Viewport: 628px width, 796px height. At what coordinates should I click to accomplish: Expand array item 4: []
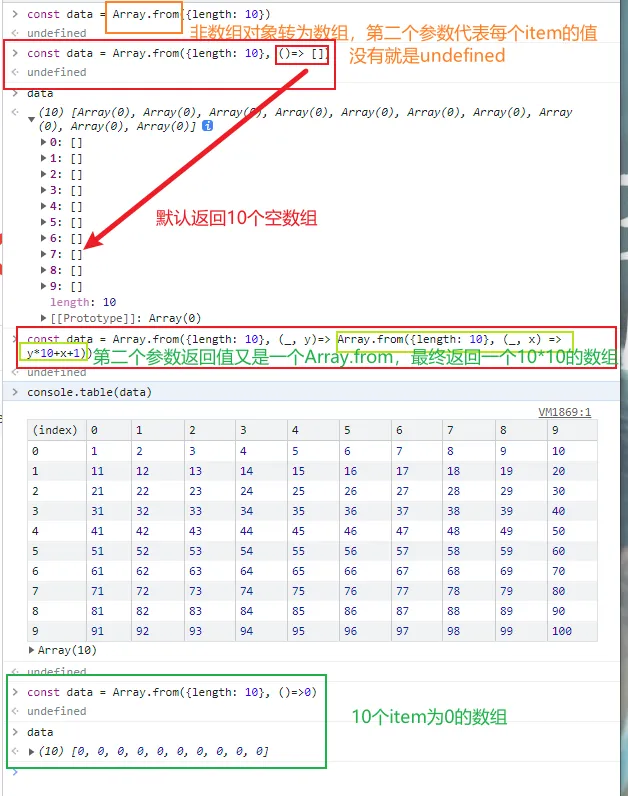coord(44,206)
